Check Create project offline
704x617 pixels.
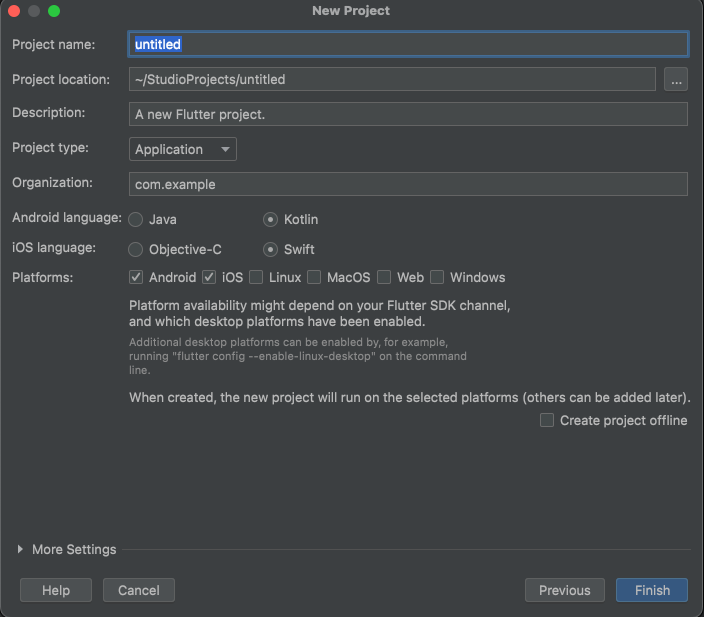547,420
